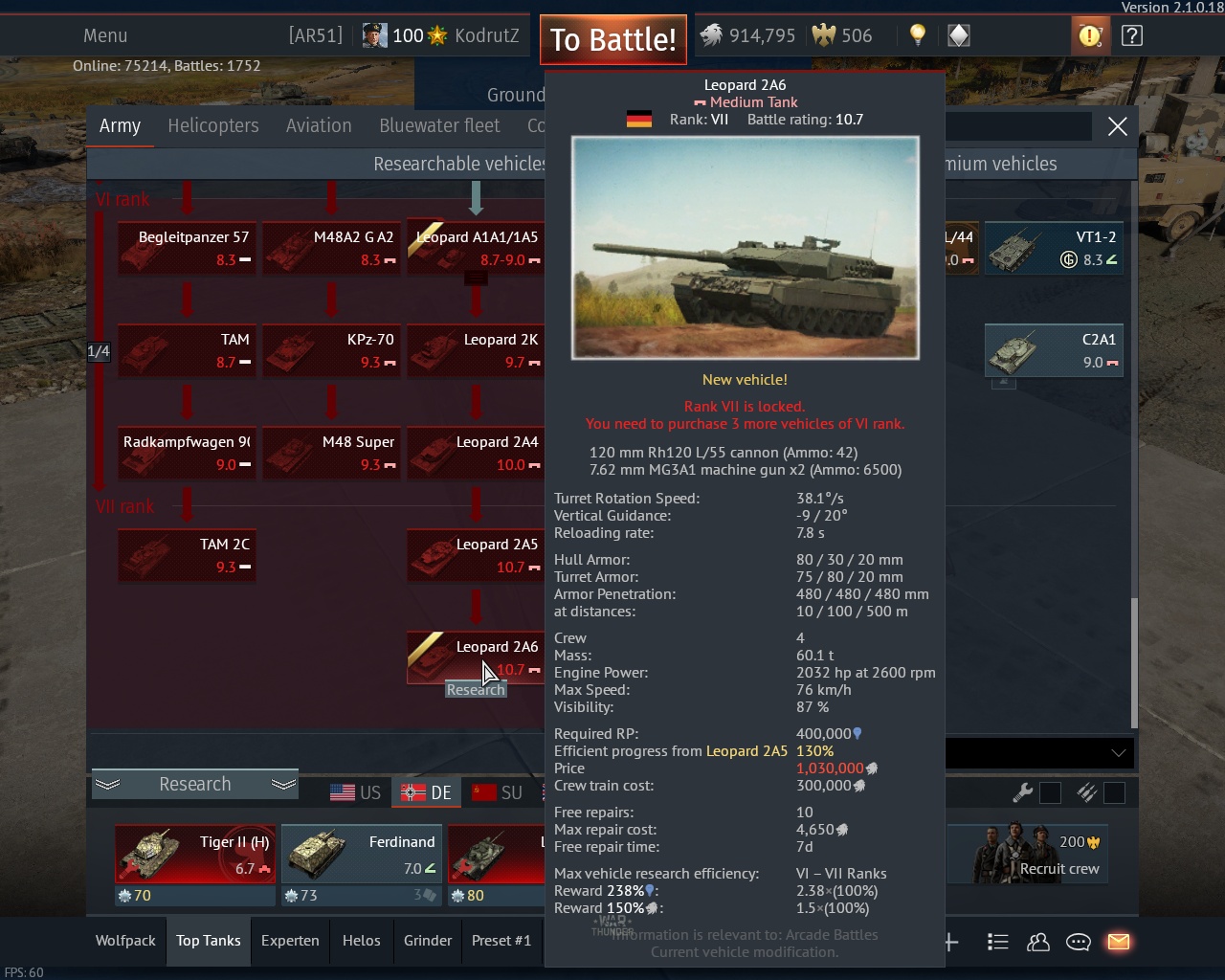Screen dimensions: 1225x980
Task: Select the M48 Super vehicle
Action: [x=331, y=453]
